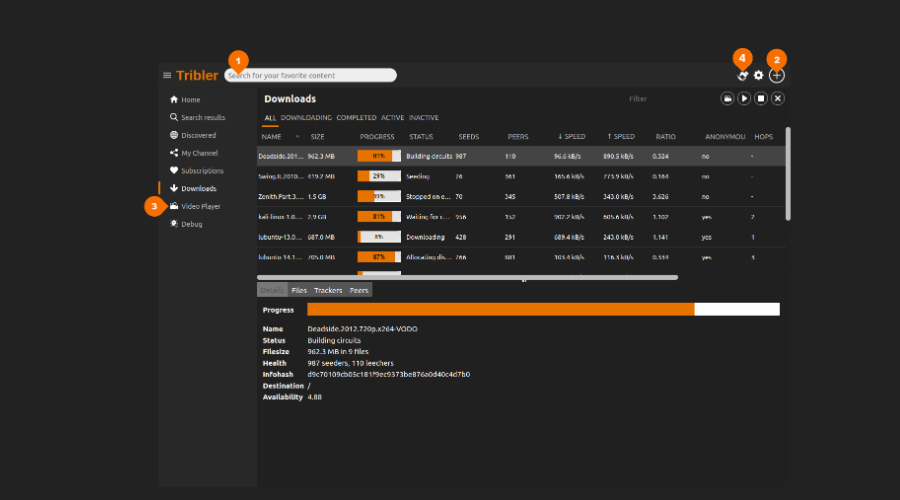
Task: Click the search field for favorite content
Action: point(311,75)
